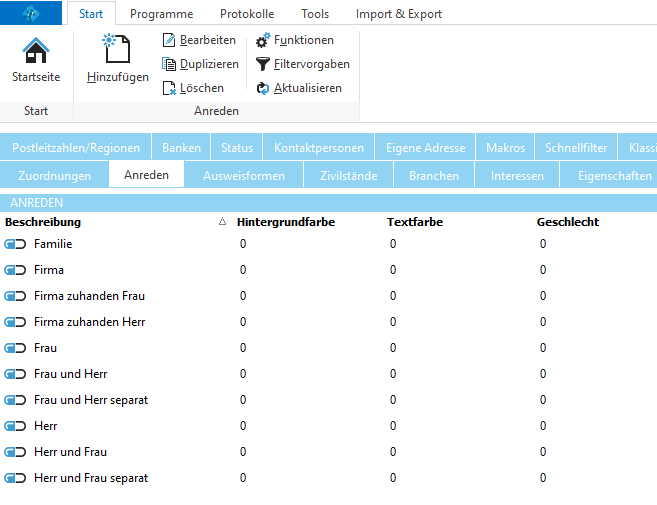Open the Import & Export ribbon tab
Screen dimensions: 657x505
398,14
